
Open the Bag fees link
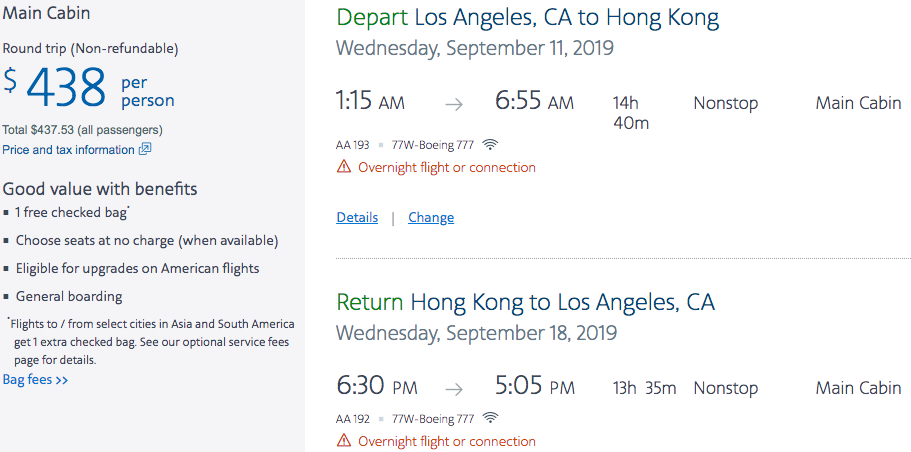pyautogui.click(x=35, y=380)
